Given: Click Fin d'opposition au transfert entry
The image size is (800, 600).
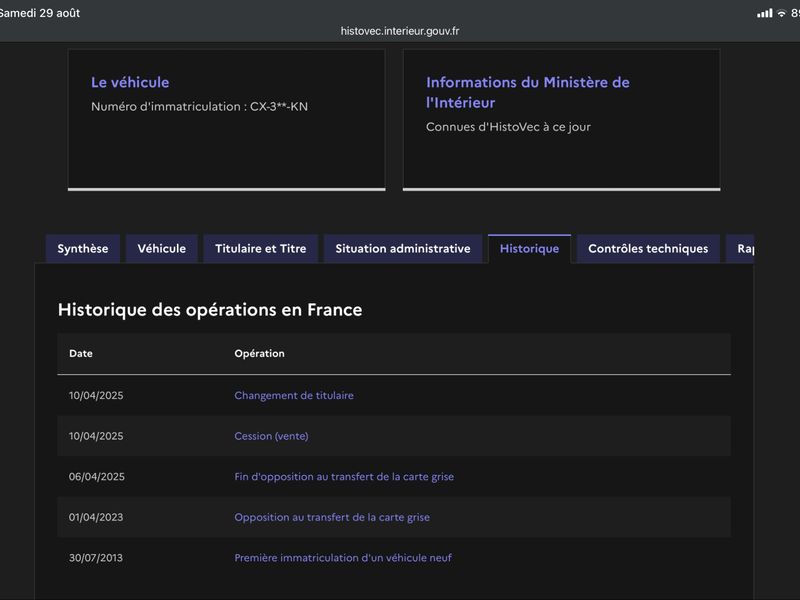Looking at the screenshot, I should (344, 477).
